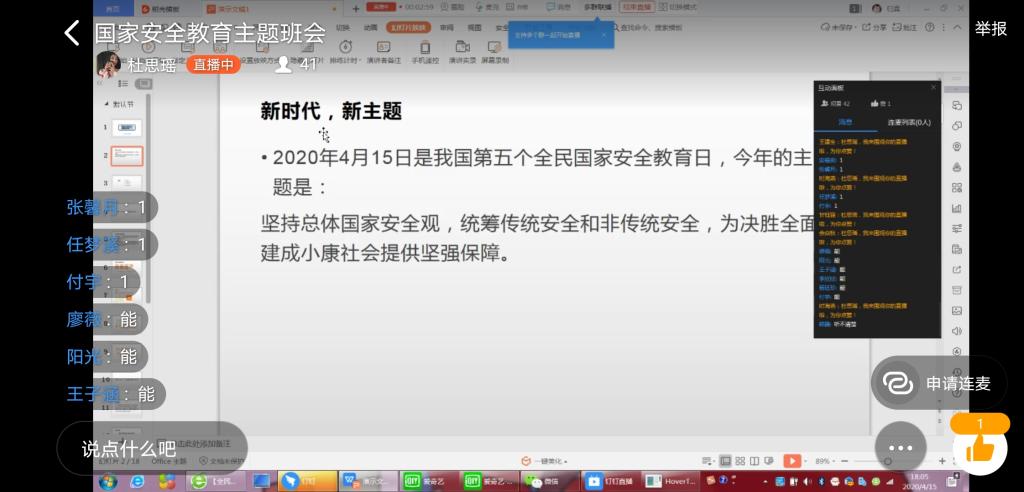Click the Windows Start button
The image size is (1024, 492).
(107, 481)
